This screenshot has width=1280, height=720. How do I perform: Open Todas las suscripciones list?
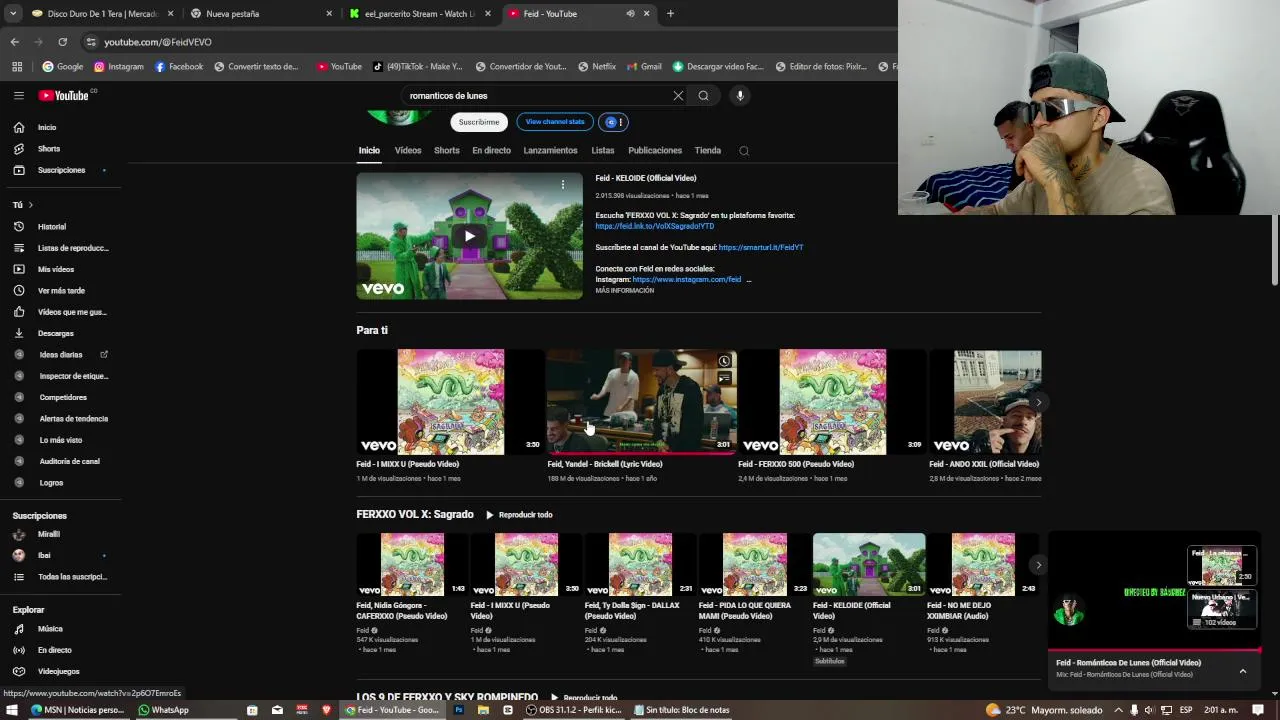[72, 577]
